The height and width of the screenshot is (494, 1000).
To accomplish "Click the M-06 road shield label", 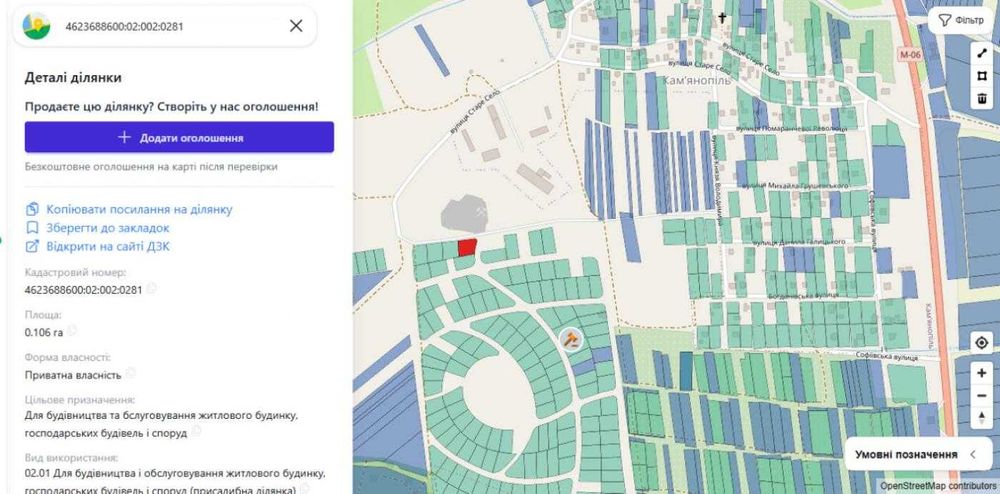I will click(910, 55).
